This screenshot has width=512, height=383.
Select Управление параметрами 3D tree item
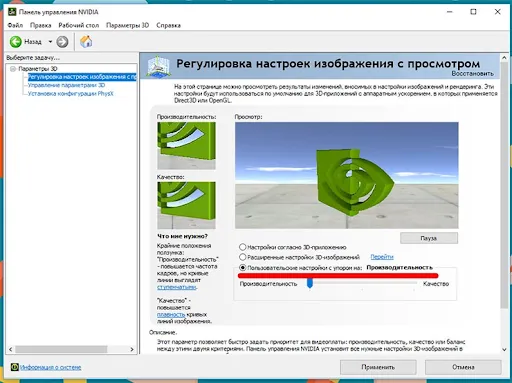click(66, 85)
